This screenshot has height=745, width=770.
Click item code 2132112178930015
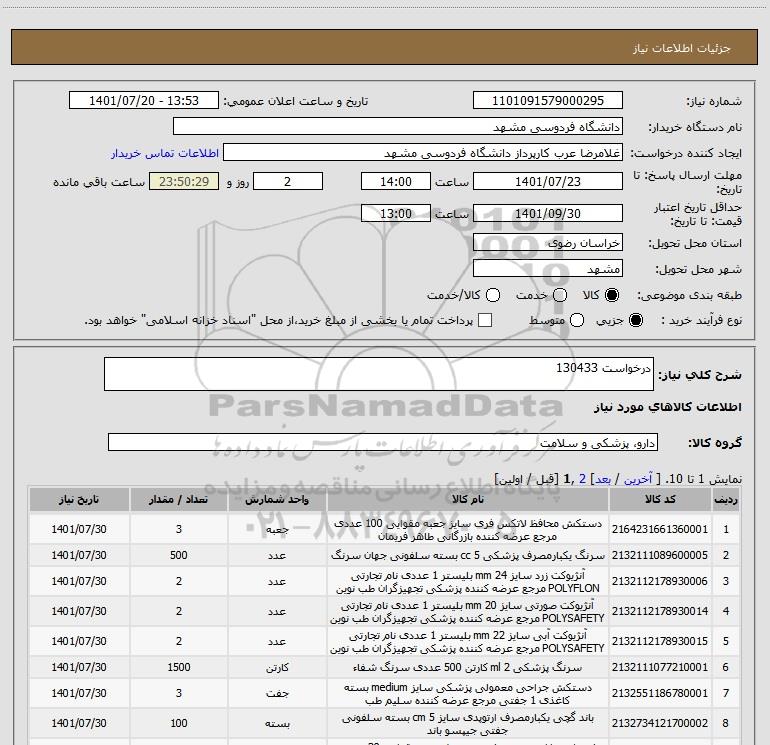click(x=660, y=641)
